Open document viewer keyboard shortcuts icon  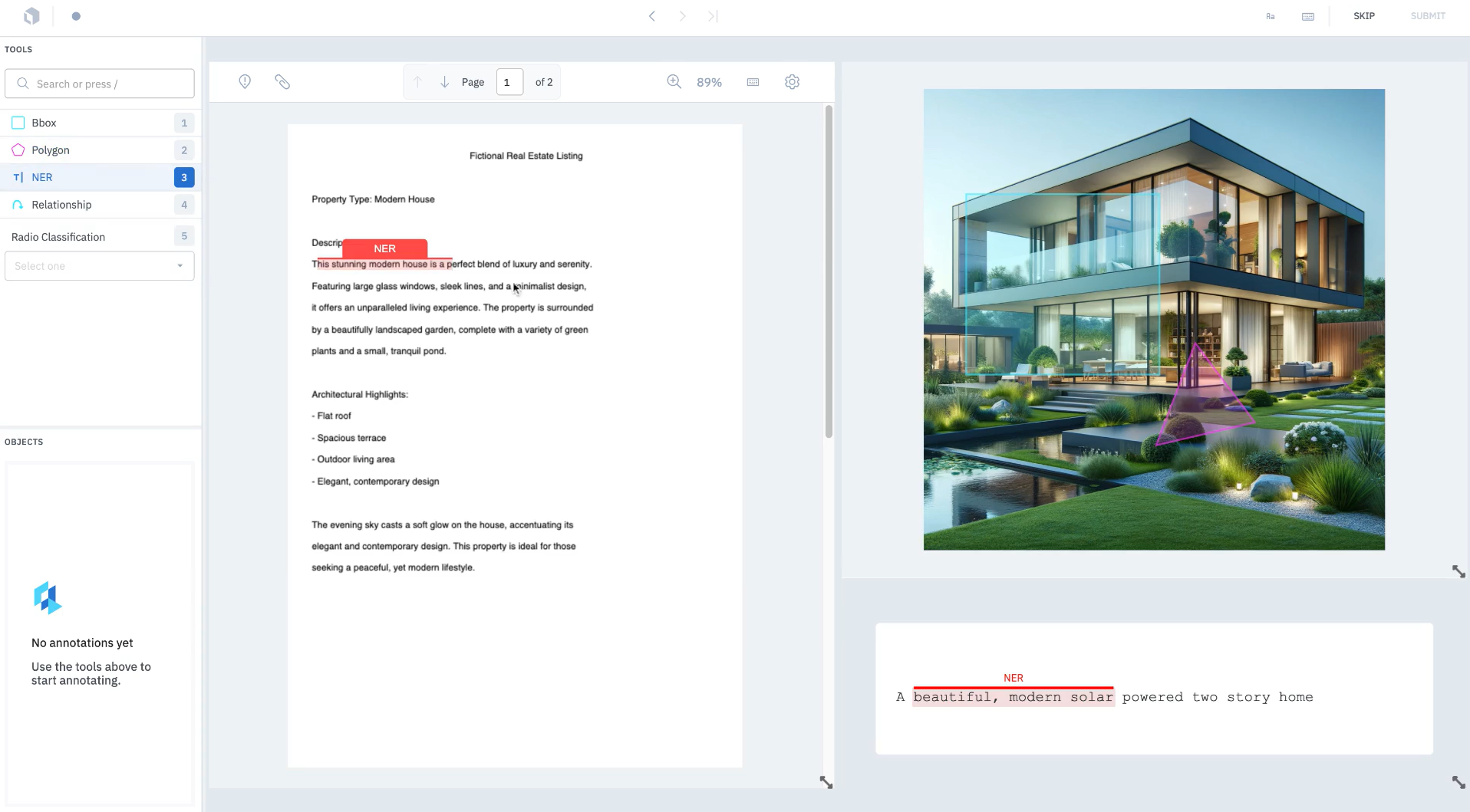753,82
